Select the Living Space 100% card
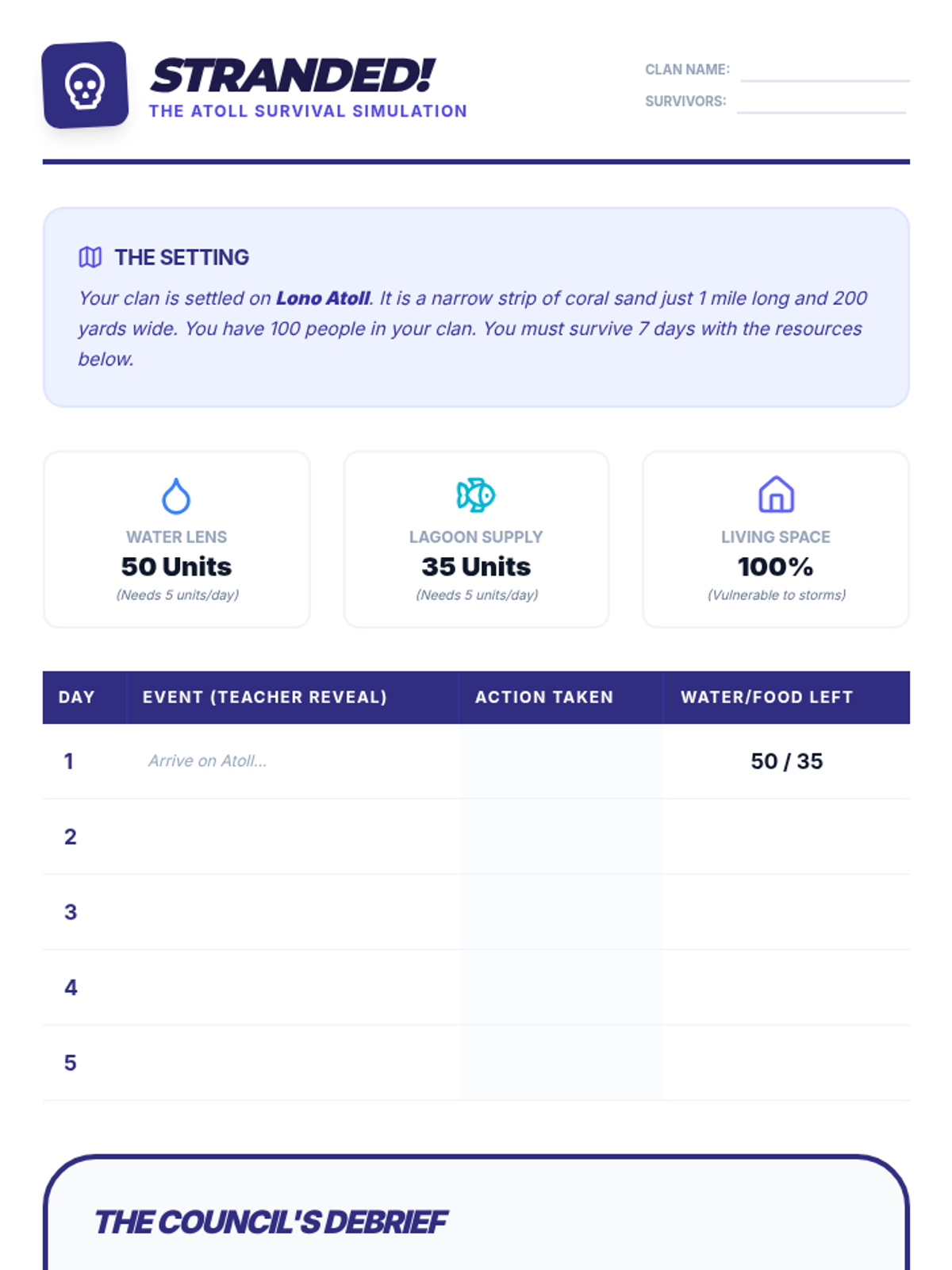The height and width of the screenshot is (1270, 952). coord(776,540)
